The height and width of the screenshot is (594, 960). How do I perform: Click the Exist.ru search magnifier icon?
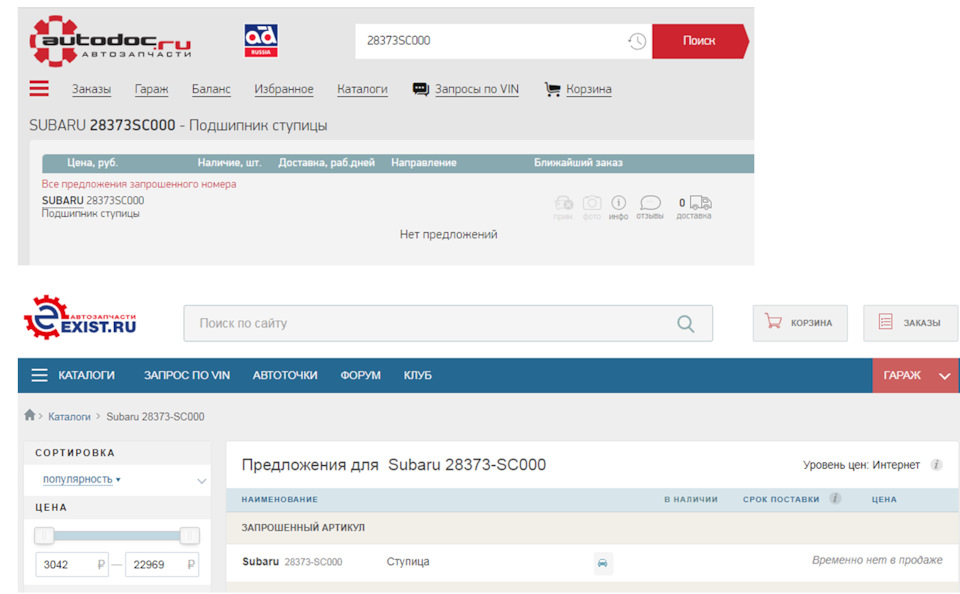click(685, 323)
